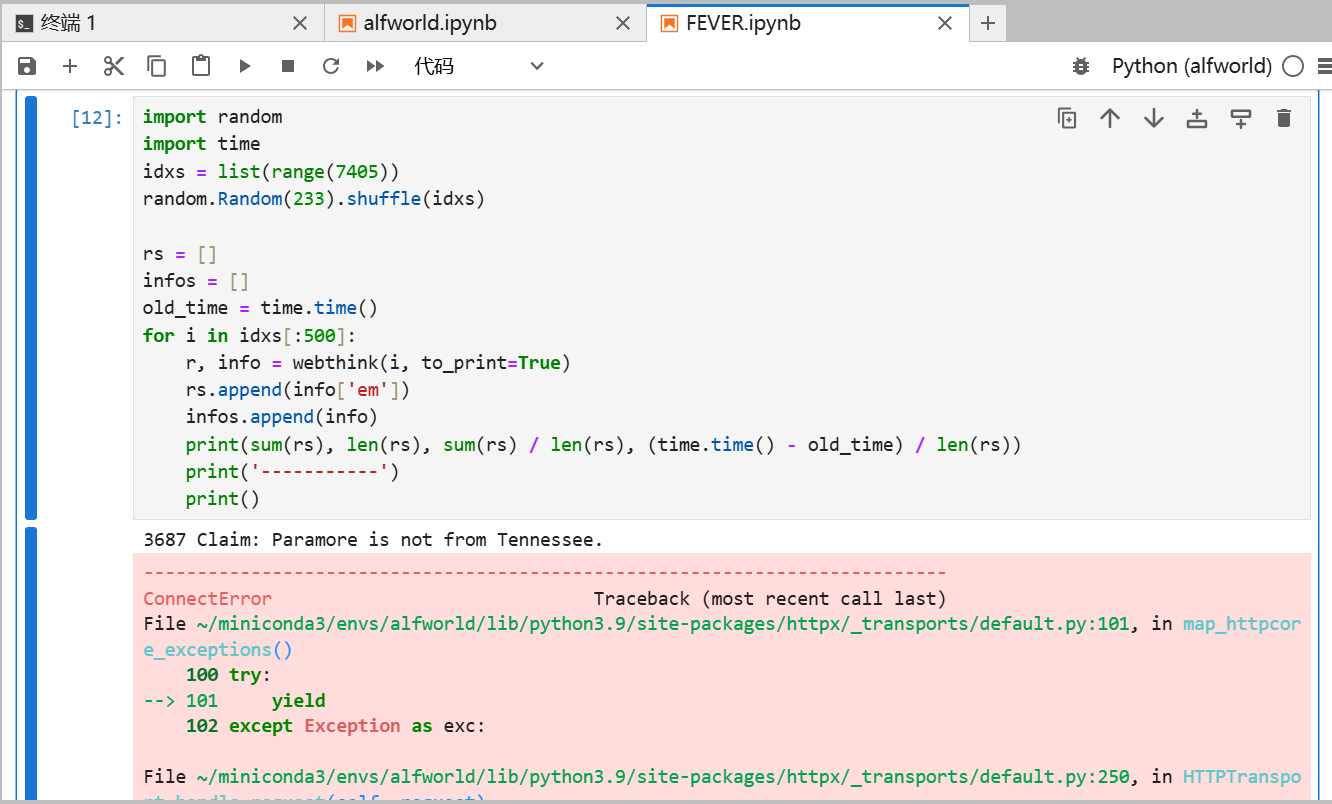Run the current cell
Screen dimensions: 1332x804
243,66
